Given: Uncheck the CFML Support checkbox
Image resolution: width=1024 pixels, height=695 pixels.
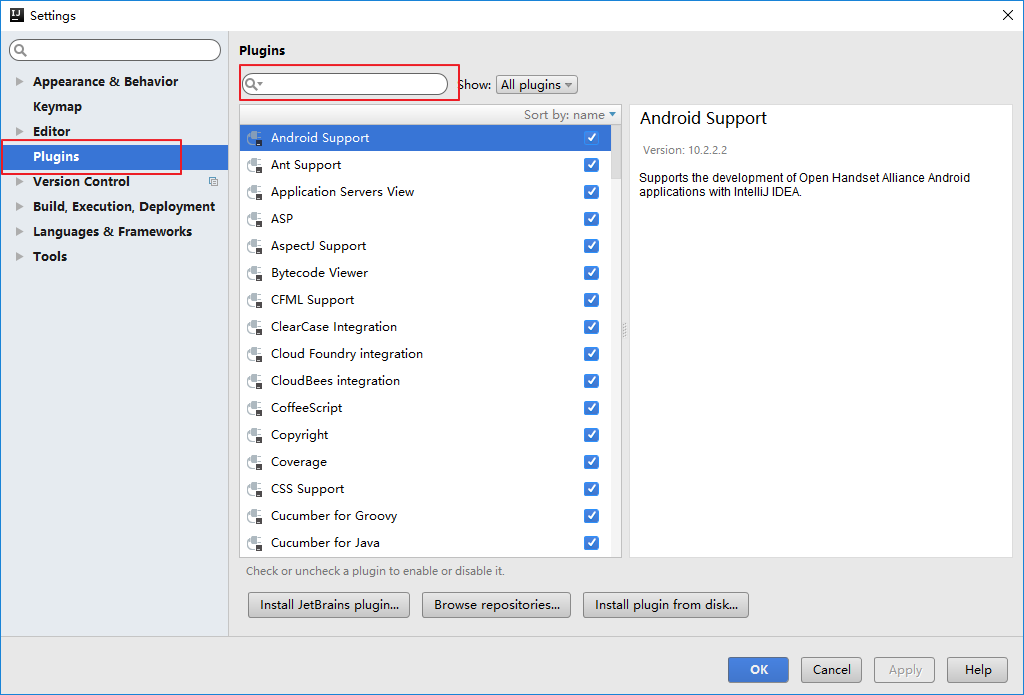Looking at the screenshot, I should (x=591, y=300).
